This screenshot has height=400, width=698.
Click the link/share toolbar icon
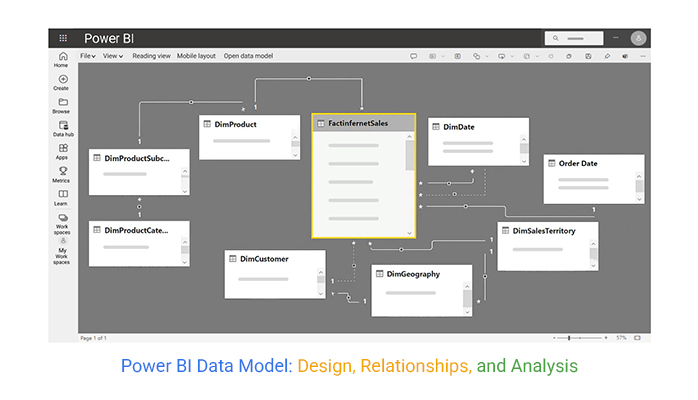[x=476, y=56]
